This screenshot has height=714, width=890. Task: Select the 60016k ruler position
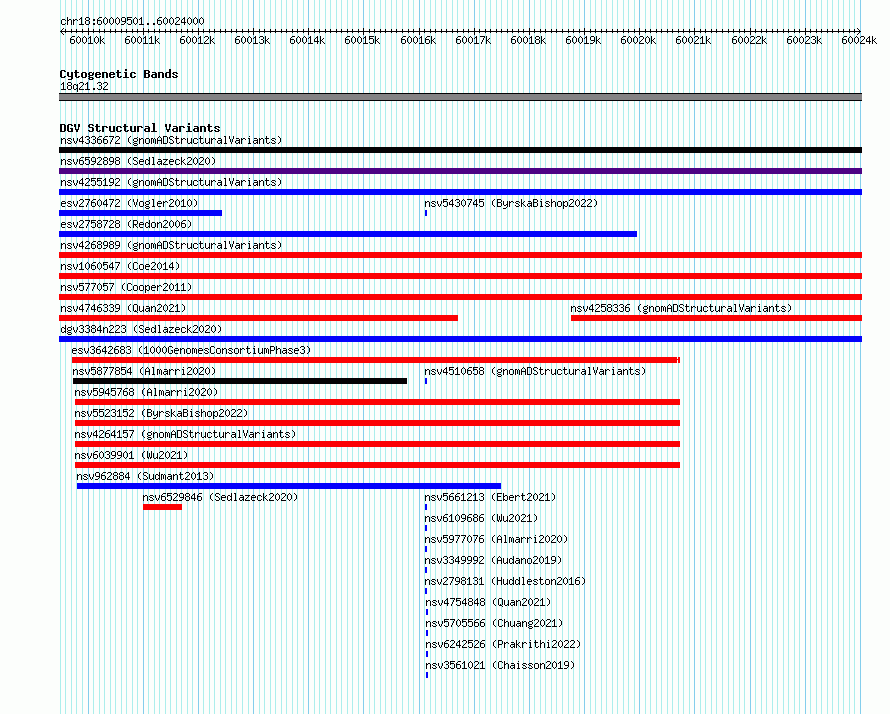pyautogui.click(x=418, y=40)
